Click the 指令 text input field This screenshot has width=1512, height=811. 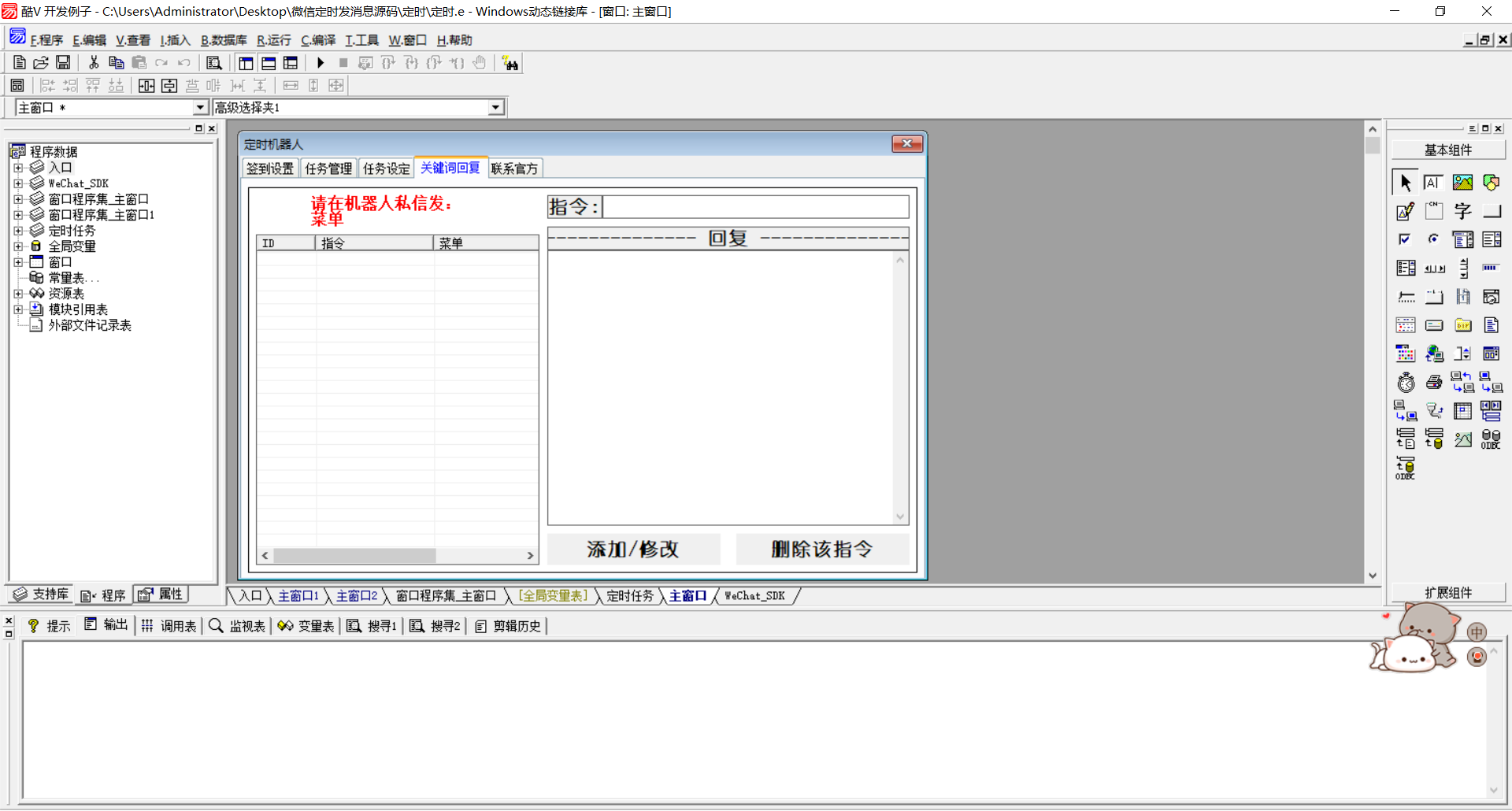[x=756, y=207]
